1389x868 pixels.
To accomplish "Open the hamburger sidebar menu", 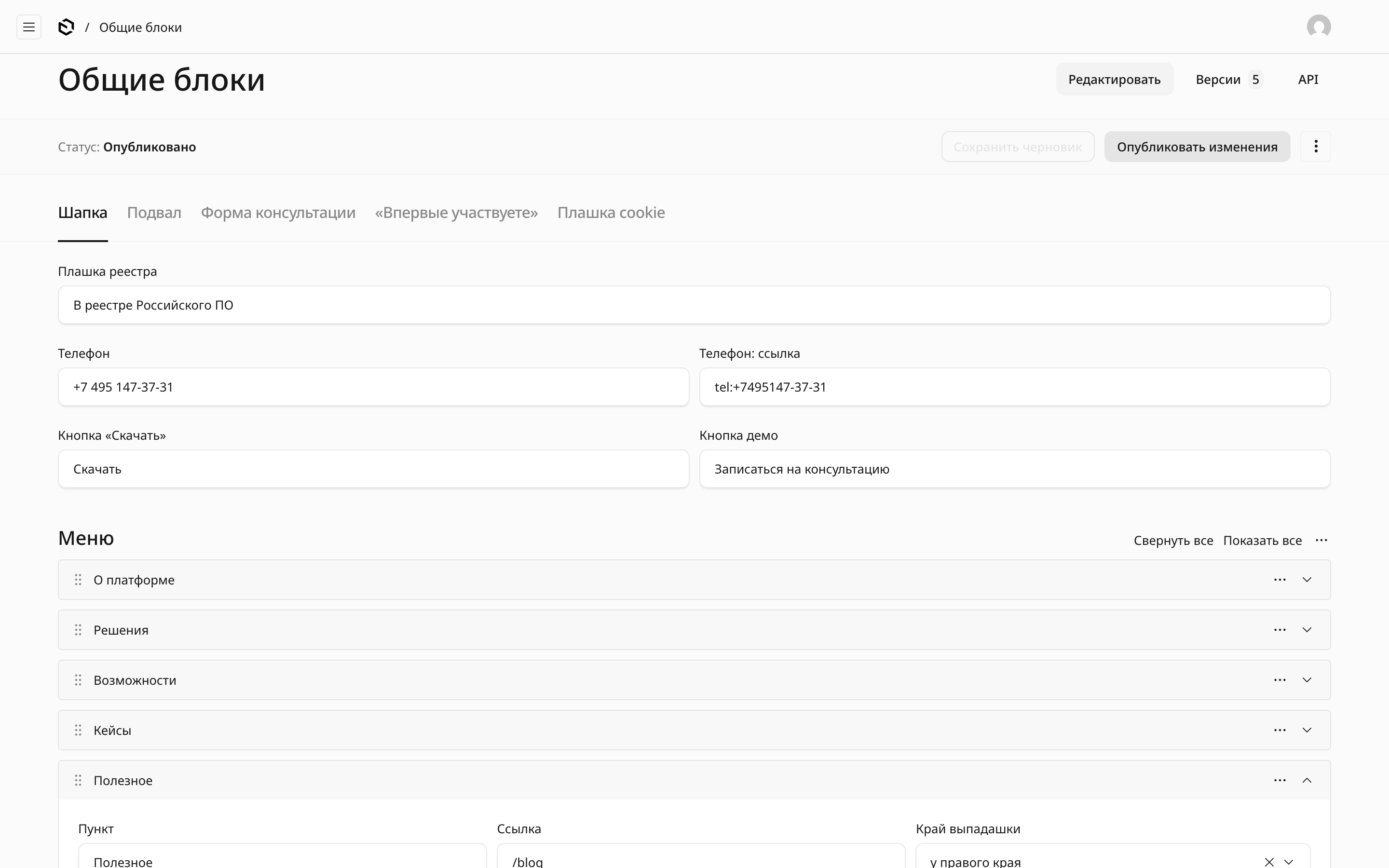I will 29,27.
